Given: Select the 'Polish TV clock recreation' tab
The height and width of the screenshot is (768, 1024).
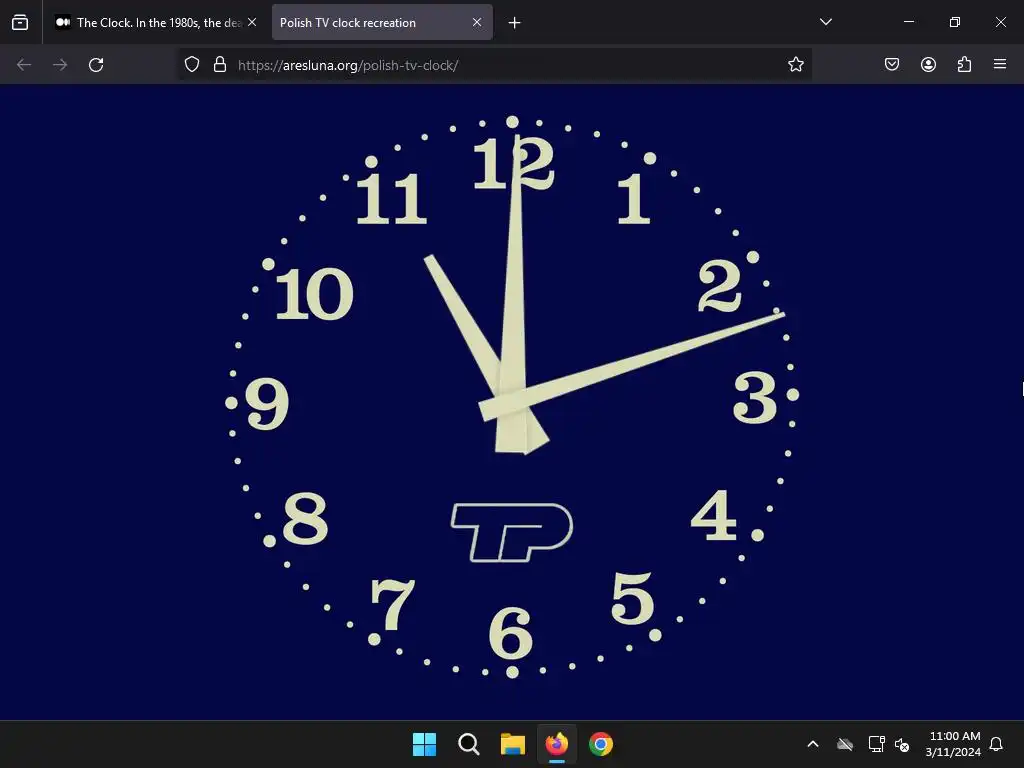Looking at the screenshot, I should [x=382, y=22].
